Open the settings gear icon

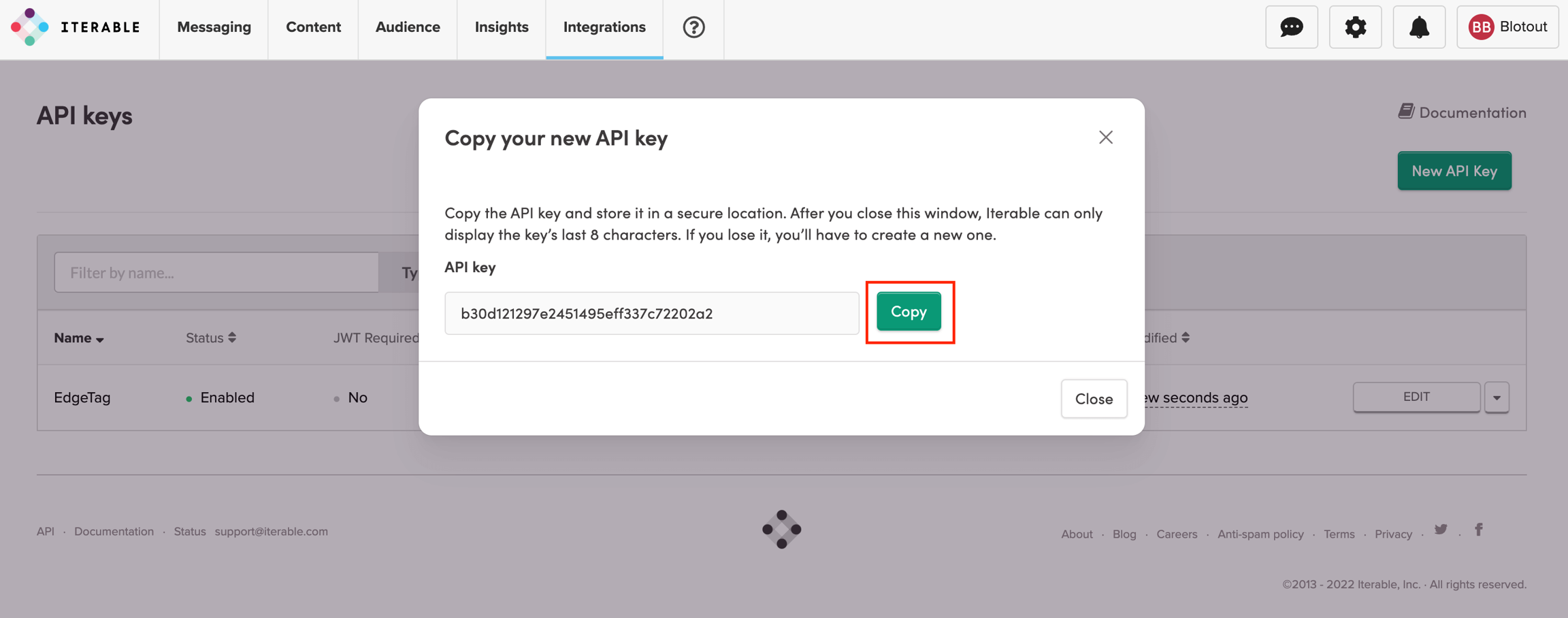coord(1355,27)
